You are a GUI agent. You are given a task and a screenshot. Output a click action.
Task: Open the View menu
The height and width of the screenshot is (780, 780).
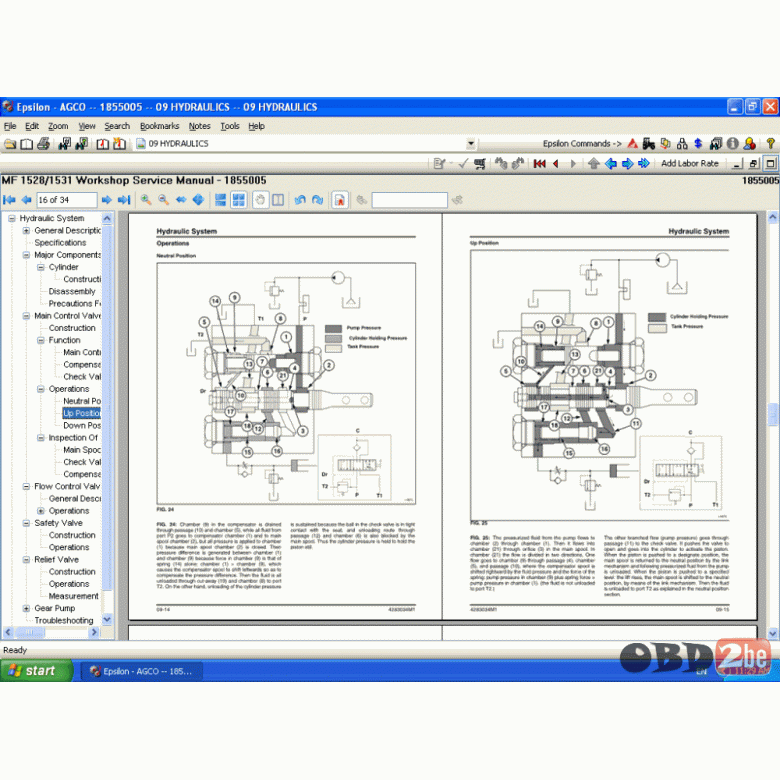click(x=87, y=126)
